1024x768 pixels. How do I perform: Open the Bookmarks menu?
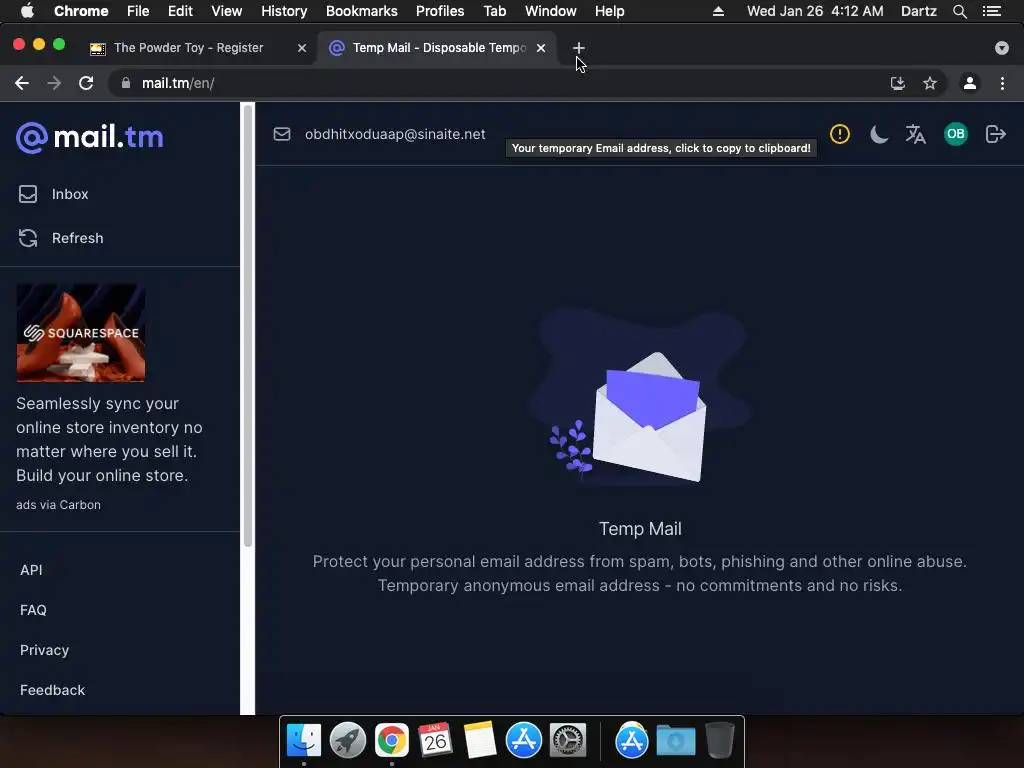[362, 11]
